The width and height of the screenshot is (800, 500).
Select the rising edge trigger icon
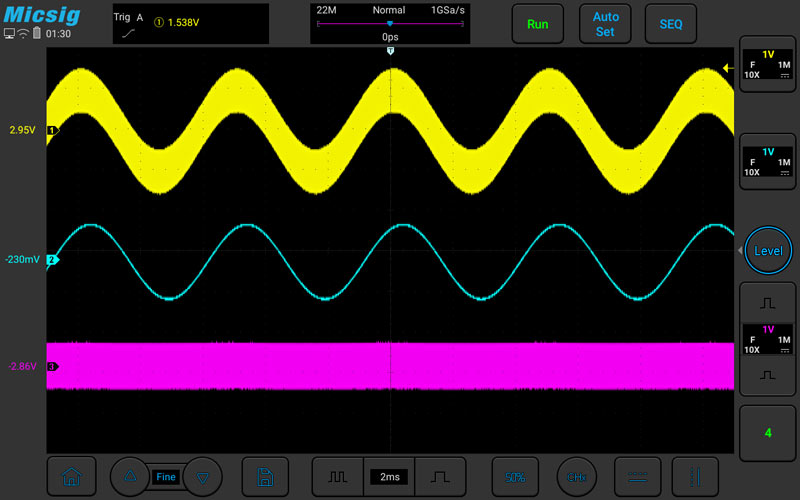pos(129,34)
